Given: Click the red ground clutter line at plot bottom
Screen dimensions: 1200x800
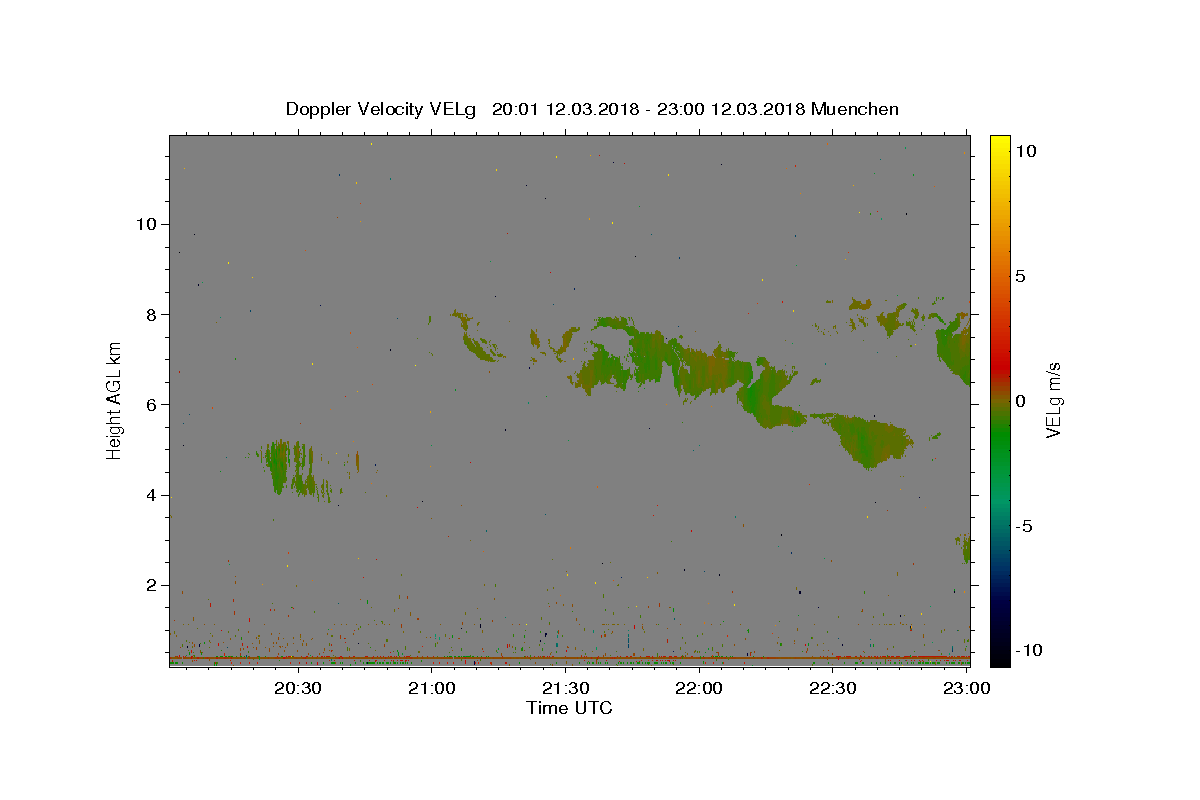Looking at the screenshot, I should click(x=569, y=658).
